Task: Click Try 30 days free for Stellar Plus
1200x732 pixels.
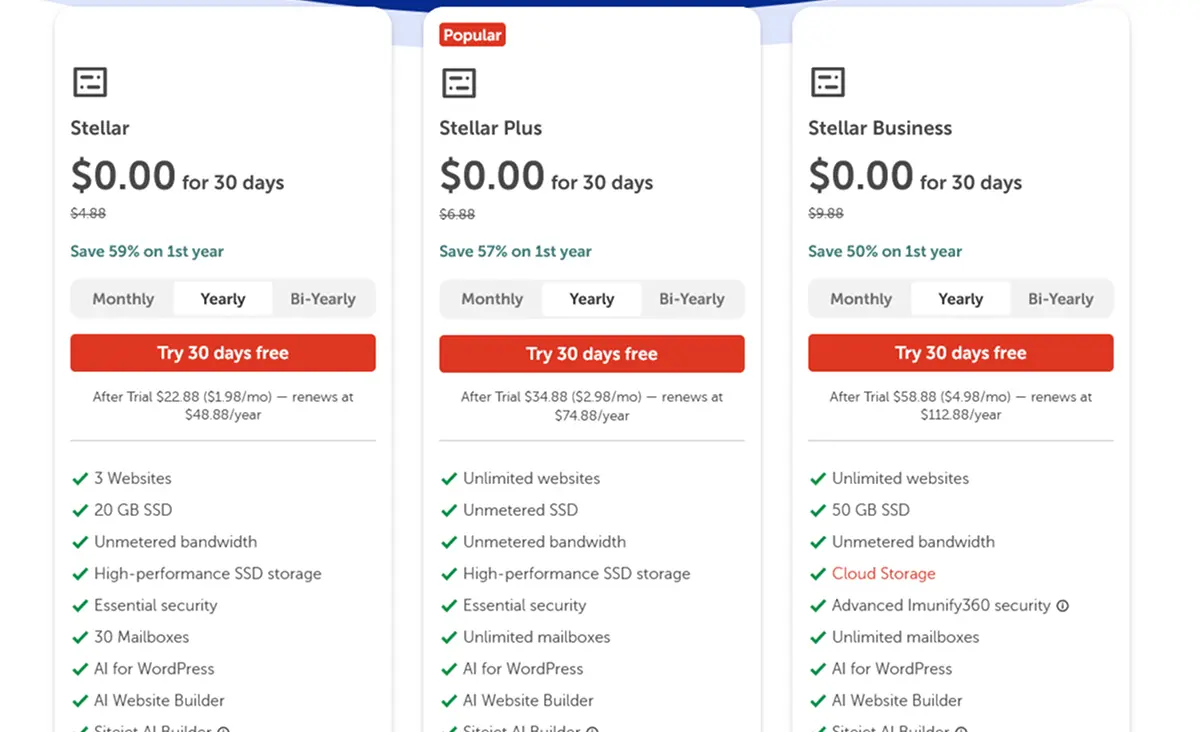Action: pos(591,353)
